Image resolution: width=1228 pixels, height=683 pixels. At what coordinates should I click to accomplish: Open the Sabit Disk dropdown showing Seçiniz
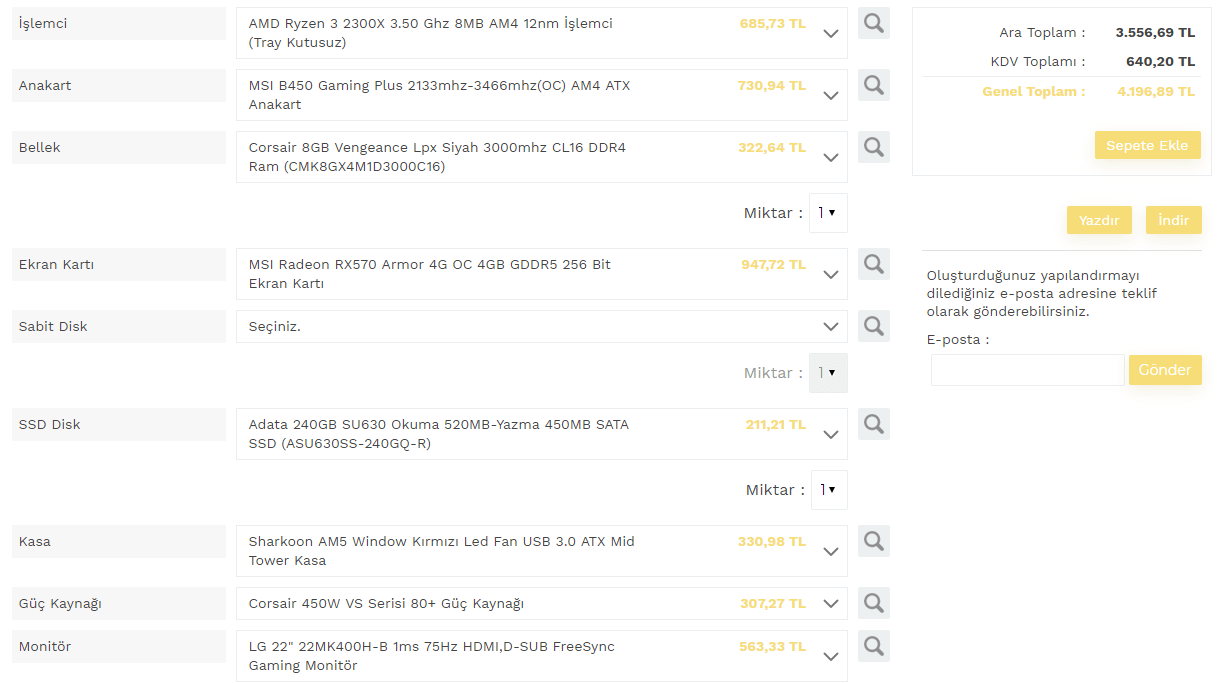[542, 326]
